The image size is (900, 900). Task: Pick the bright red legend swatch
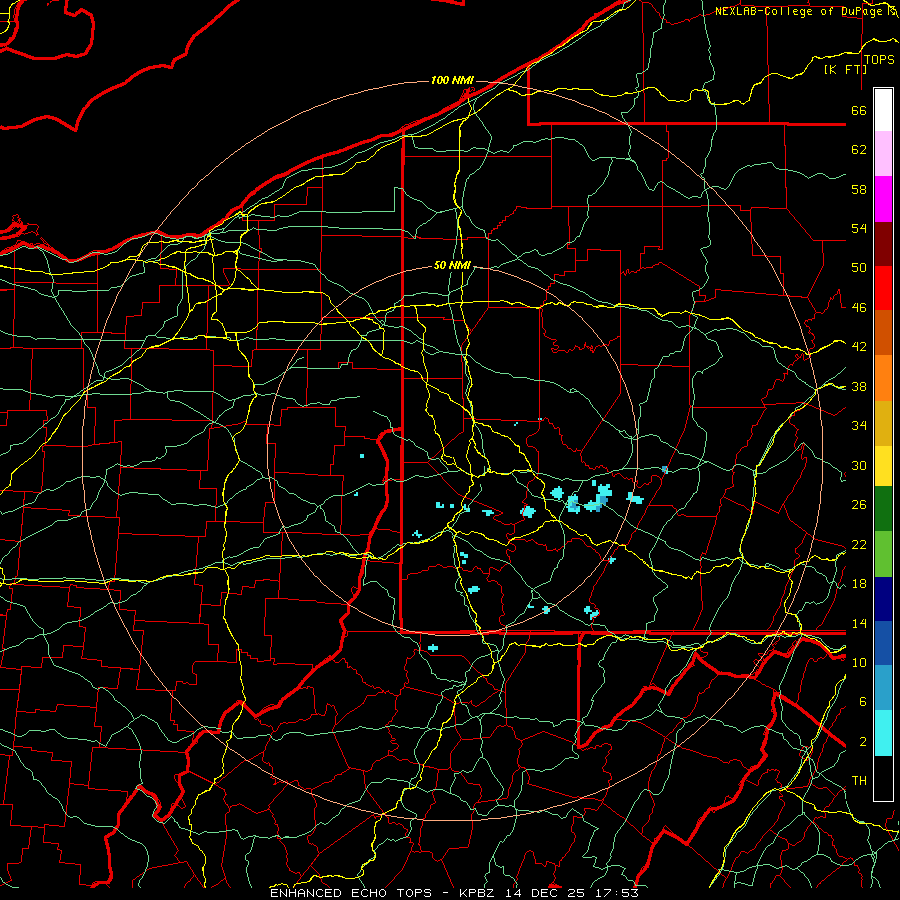pyautogui.click(x=883, y=288)
